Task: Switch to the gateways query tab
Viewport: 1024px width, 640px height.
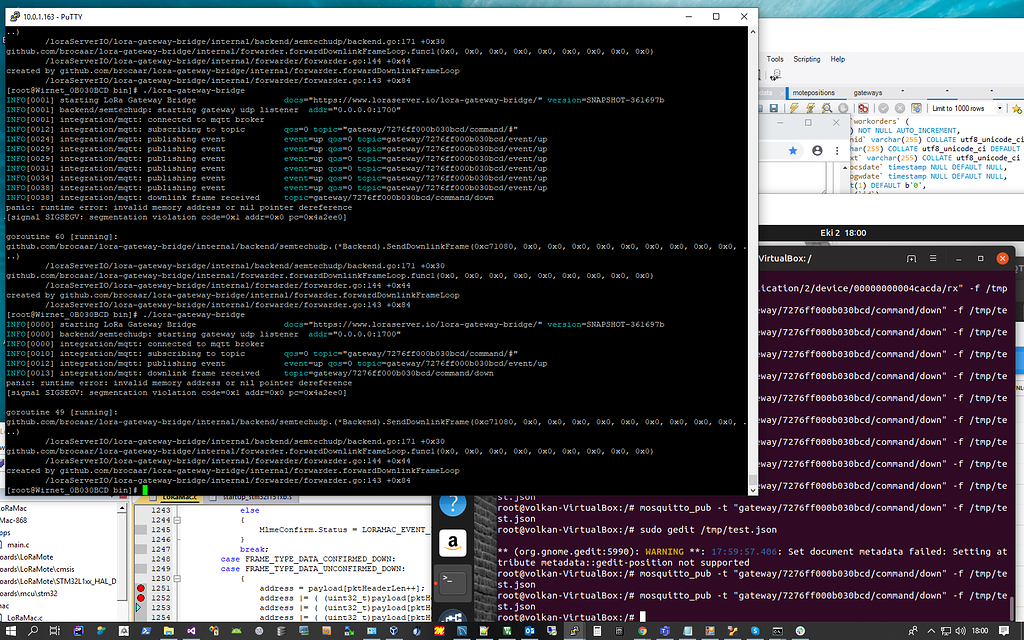Action: tap(867, 93)
